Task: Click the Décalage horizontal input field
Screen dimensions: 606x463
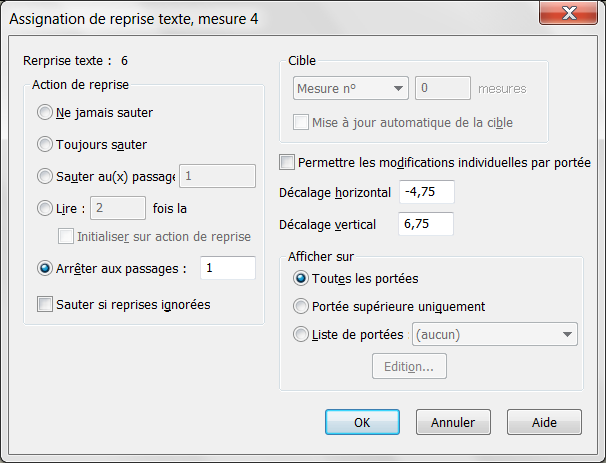Action: point(426,191)
